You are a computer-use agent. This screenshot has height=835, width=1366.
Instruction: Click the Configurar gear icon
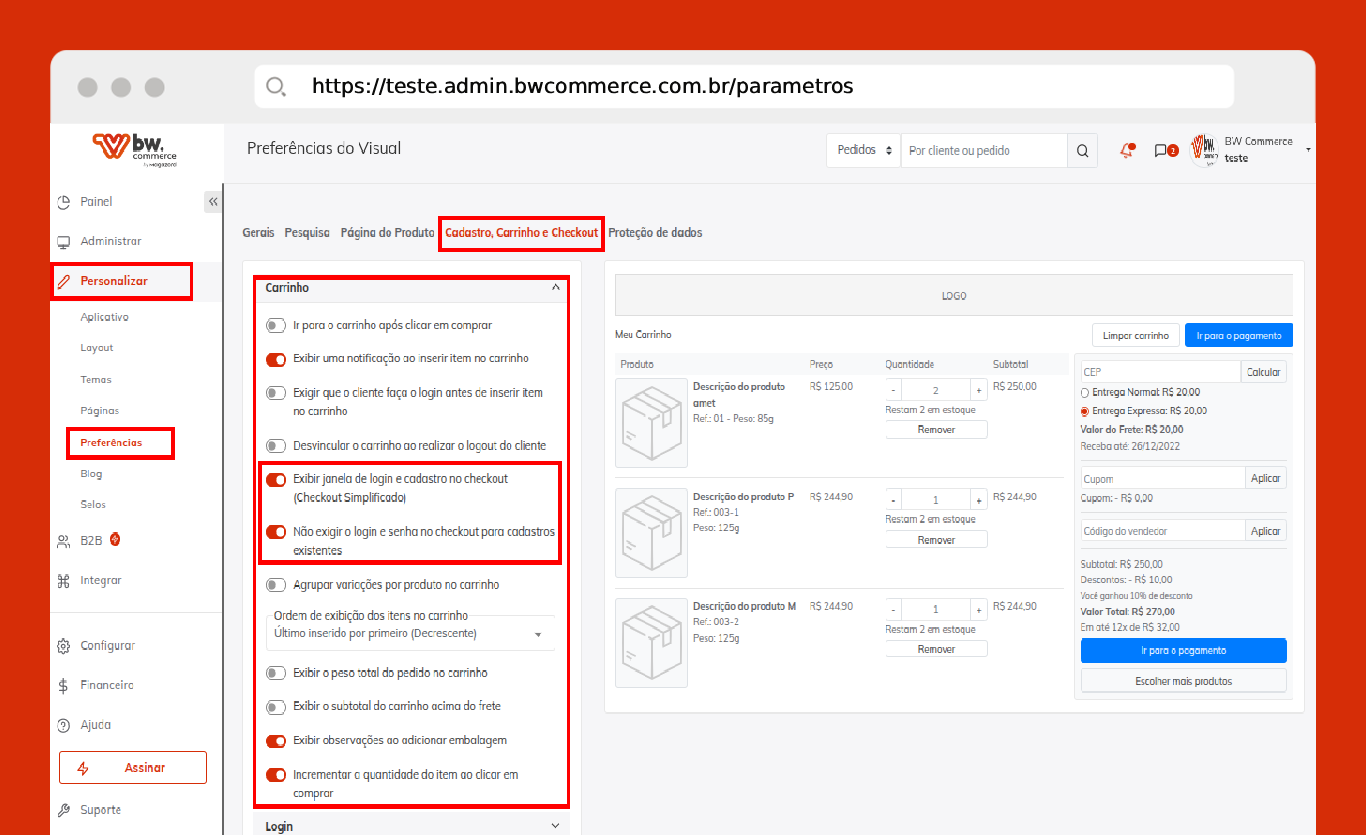(x=64, y=646)
